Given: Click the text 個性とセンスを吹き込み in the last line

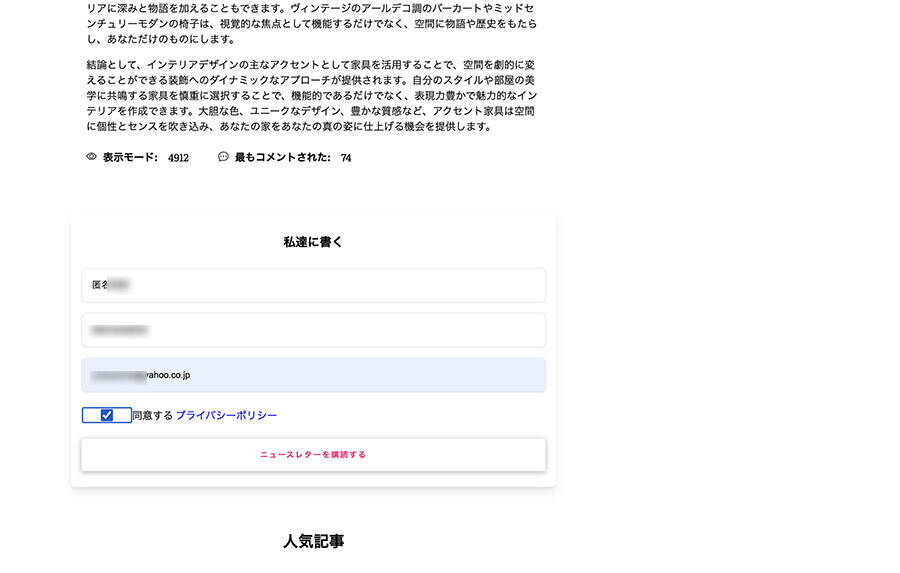Looking at the screenshot, I should pyautogui.click(x=155, y=127).
